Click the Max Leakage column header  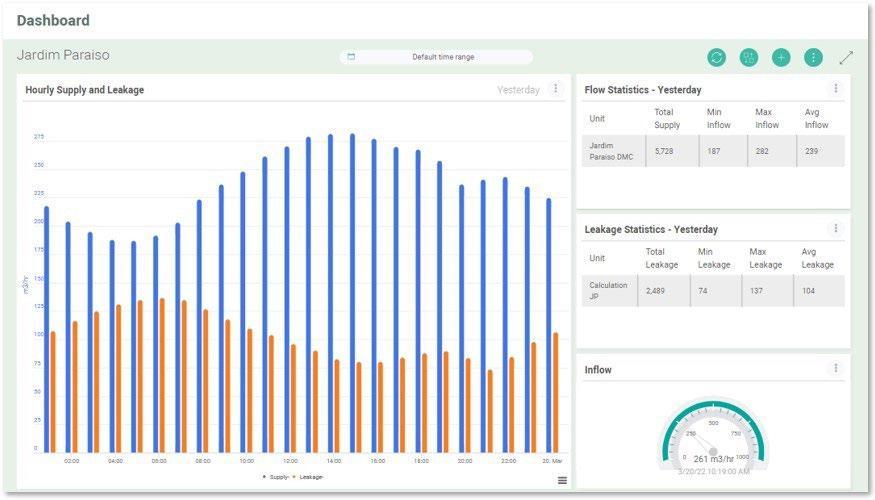click(x=765, y=258)
